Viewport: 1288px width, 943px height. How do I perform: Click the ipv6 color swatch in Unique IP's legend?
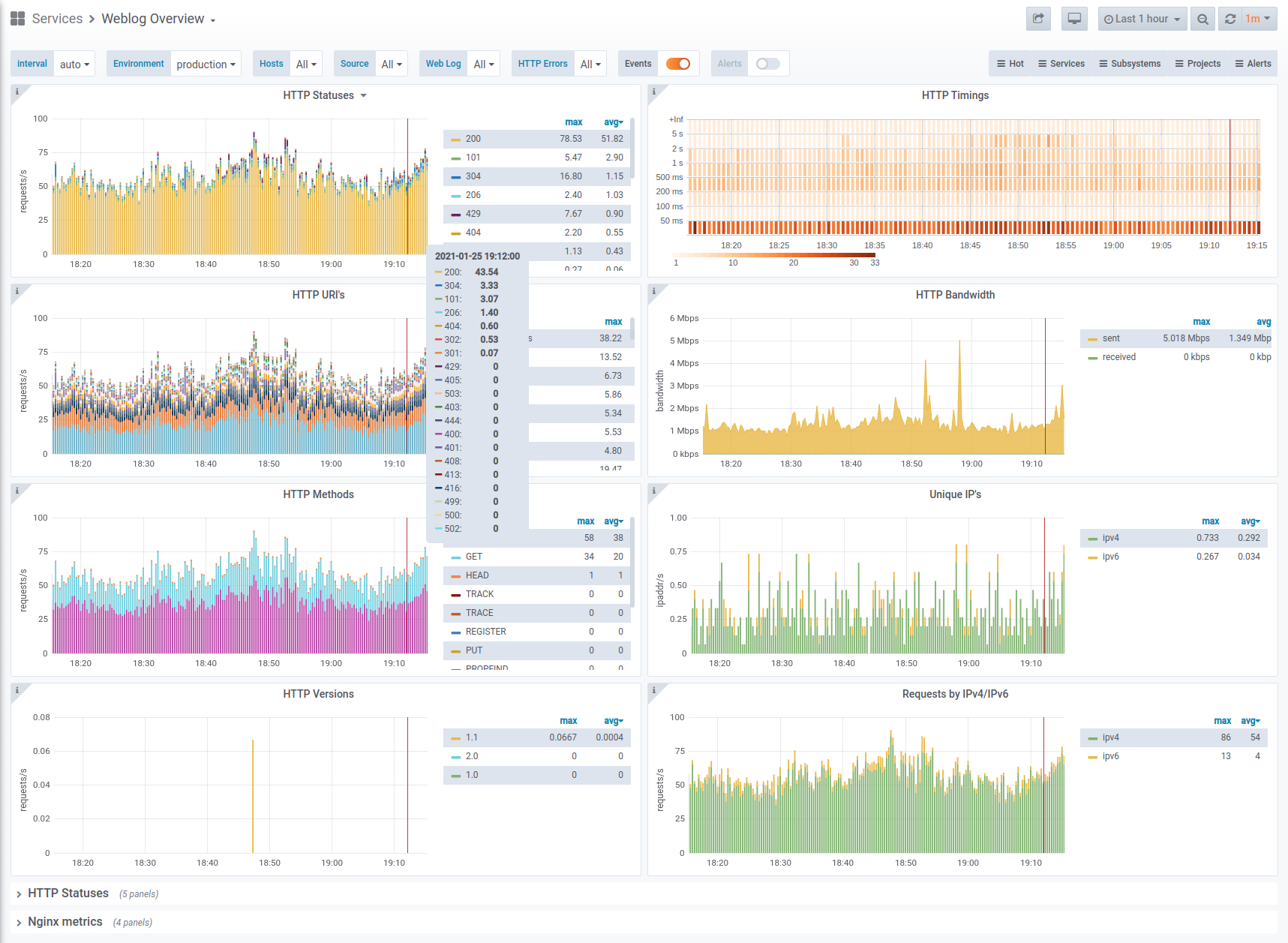click(1092, 557)
